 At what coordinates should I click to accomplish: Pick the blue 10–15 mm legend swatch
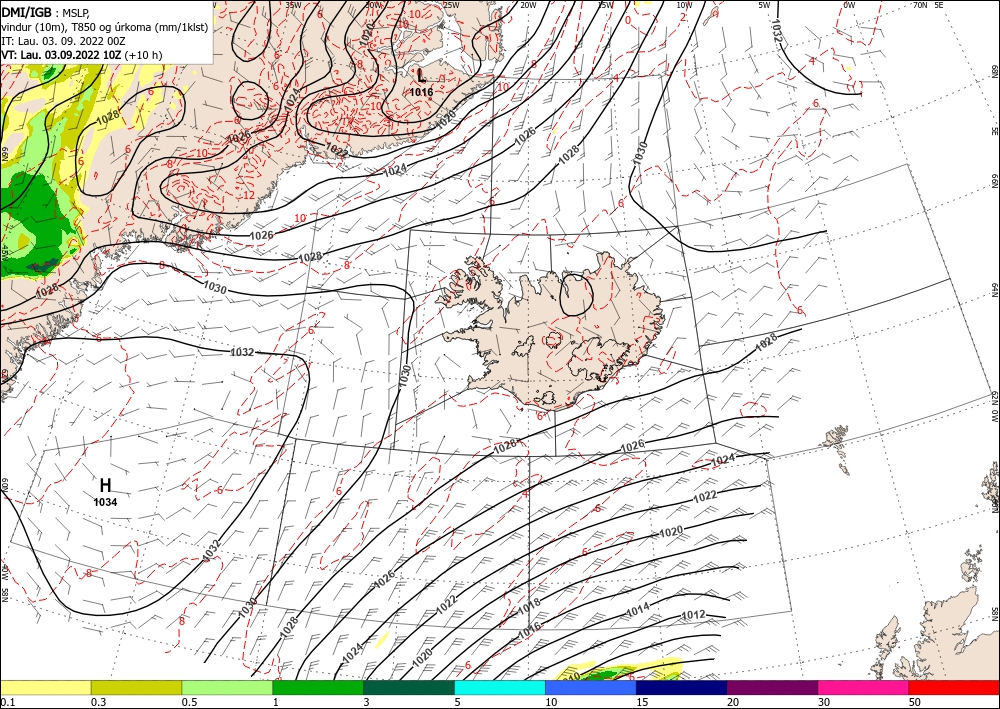pos(591,687)
